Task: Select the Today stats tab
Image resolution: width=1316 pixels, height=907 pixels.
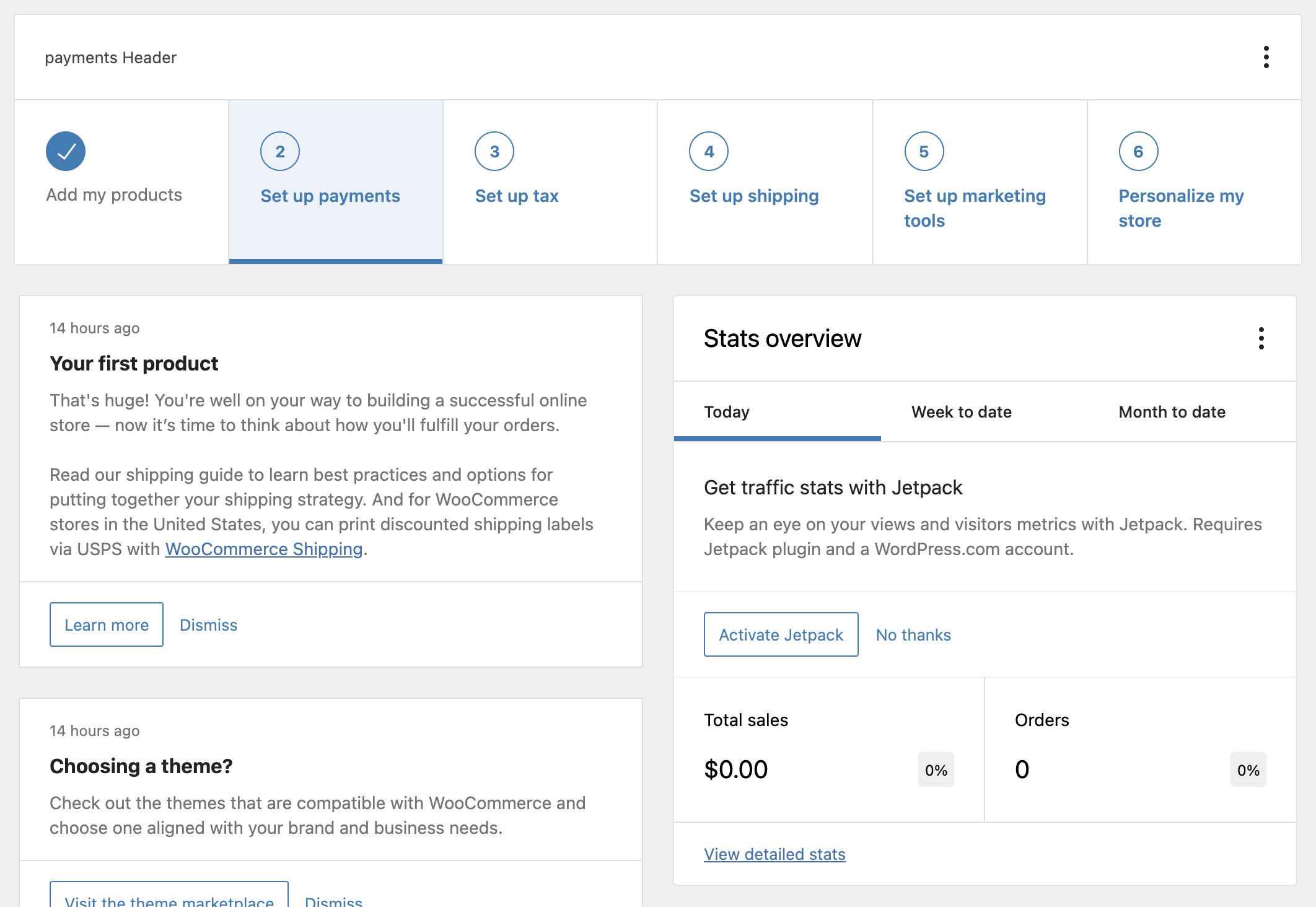Action: [727, 412]
